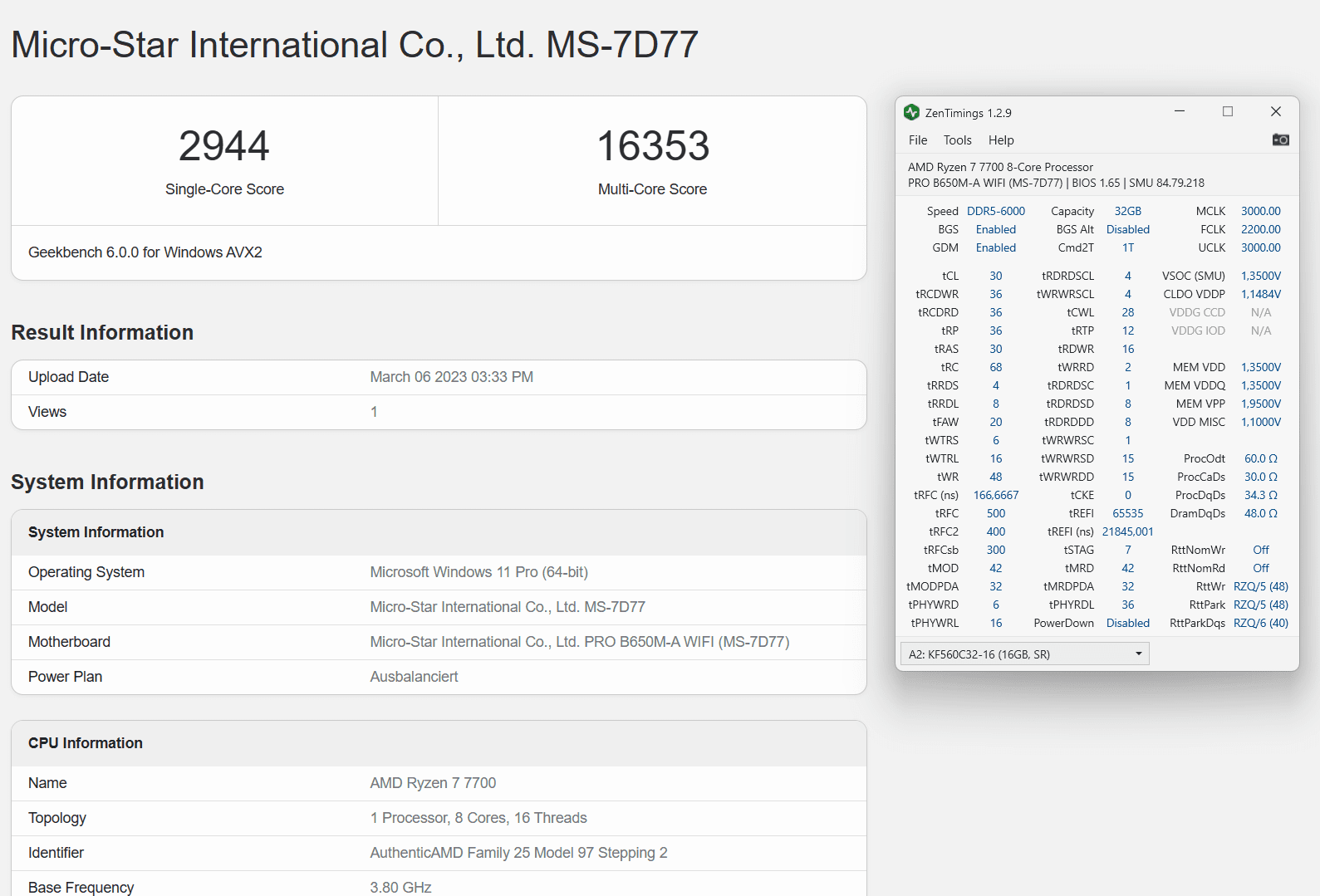1320x896 pixels.
Task: Click the Base Frequency 3.80 GHz value
Action: [x=400, y=888]
